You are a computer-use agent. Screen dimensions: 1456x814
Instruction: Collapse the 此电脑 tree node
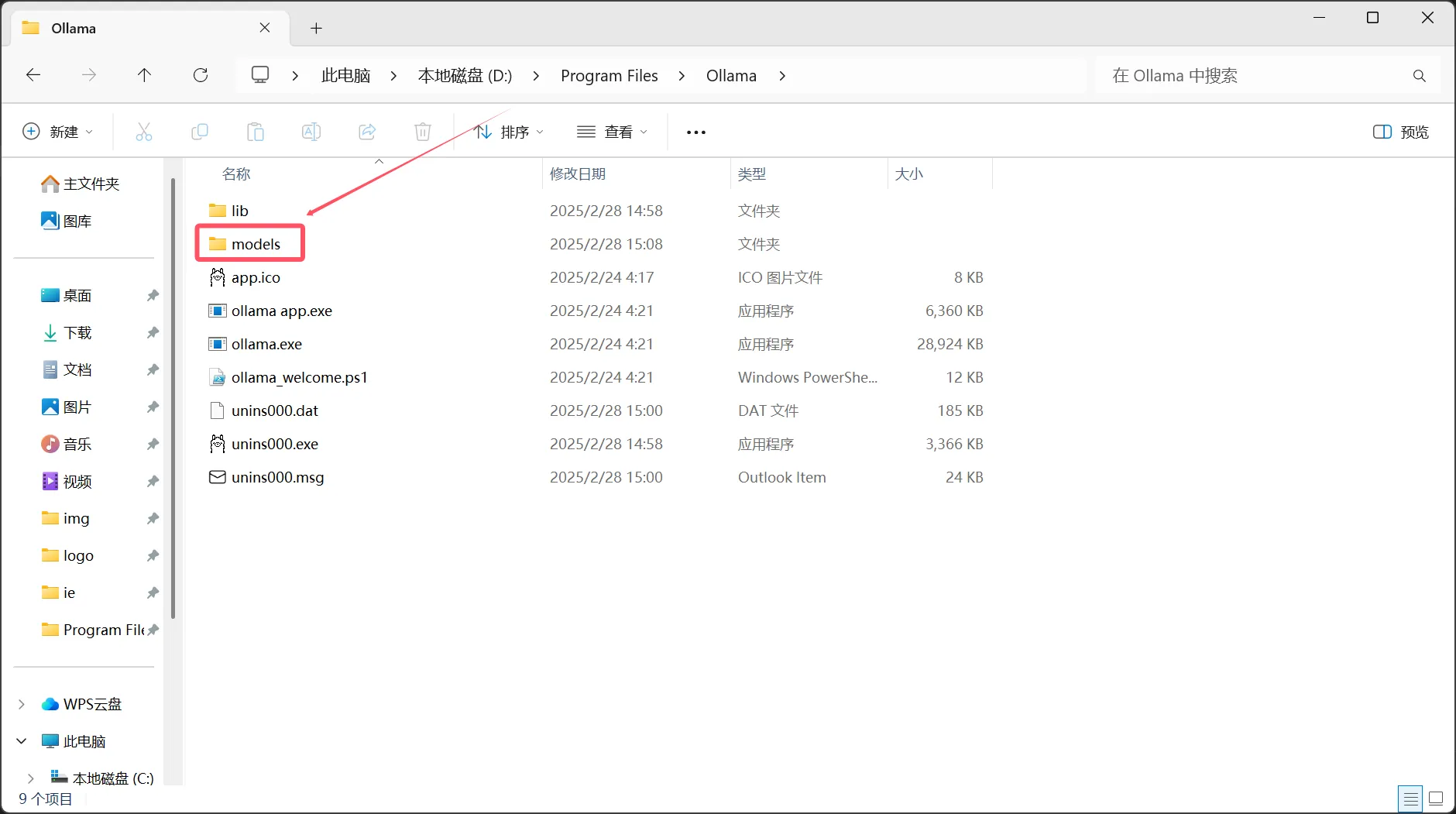[x=22, y=741]
